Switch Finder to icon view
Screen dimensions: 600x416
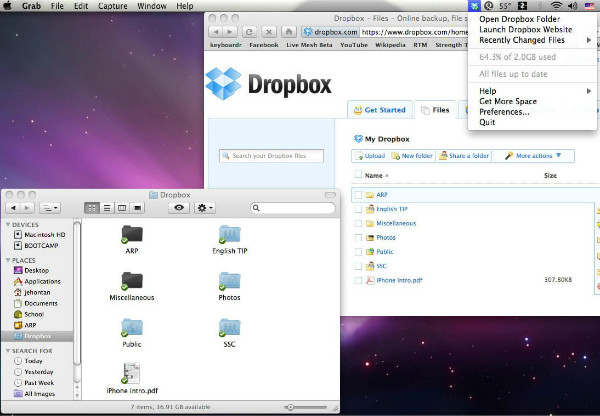pyautogui.click(x=92, y=208)
